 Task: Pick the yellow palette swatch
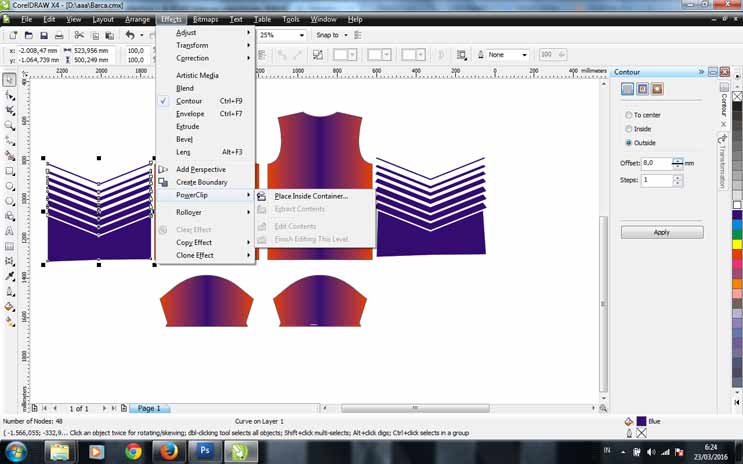tap(737, 245)
